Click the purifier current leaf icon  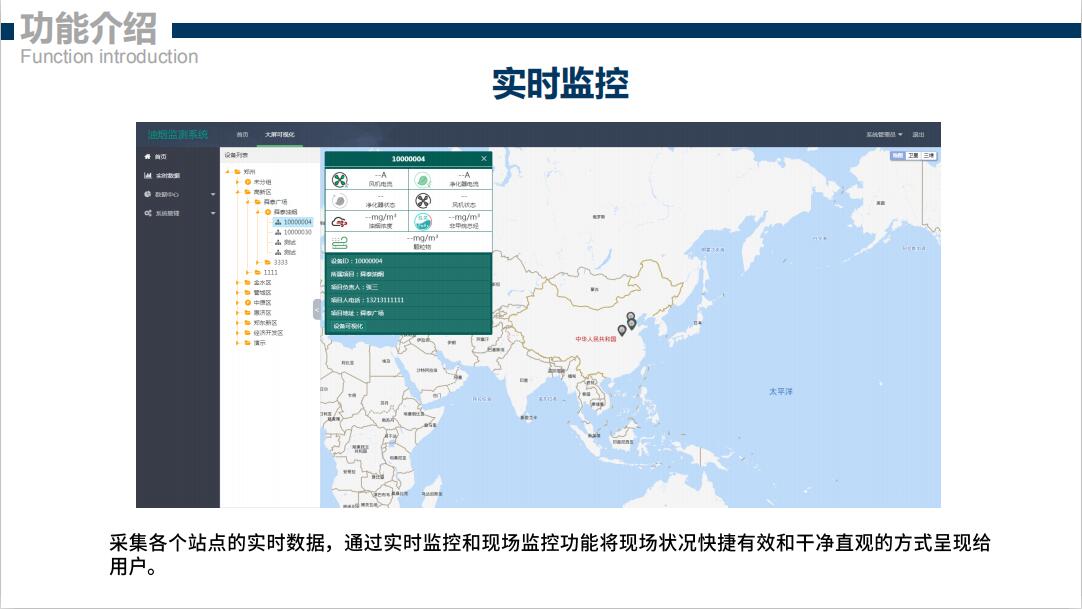click(x=422, y=180)
